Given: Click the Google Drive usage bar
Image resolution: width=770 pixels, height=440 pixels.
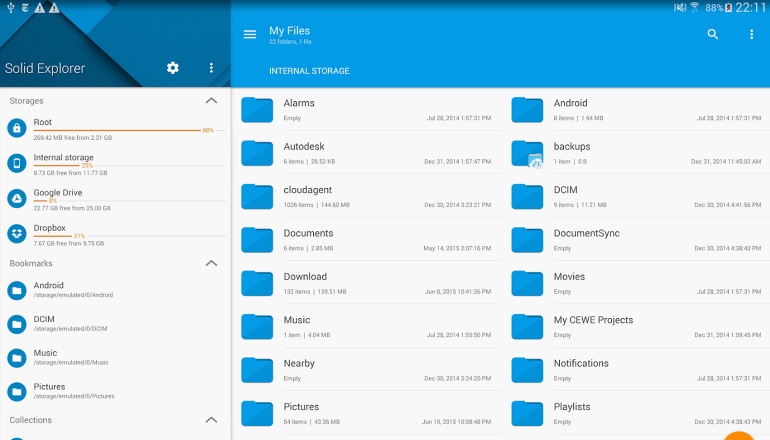Looking at the screenshot, I should tap(130, 201).
